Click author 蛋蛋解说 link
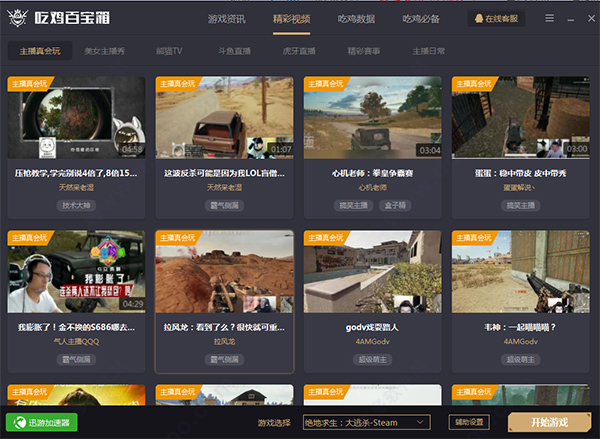The image size is (600, 439). point(519,188)
